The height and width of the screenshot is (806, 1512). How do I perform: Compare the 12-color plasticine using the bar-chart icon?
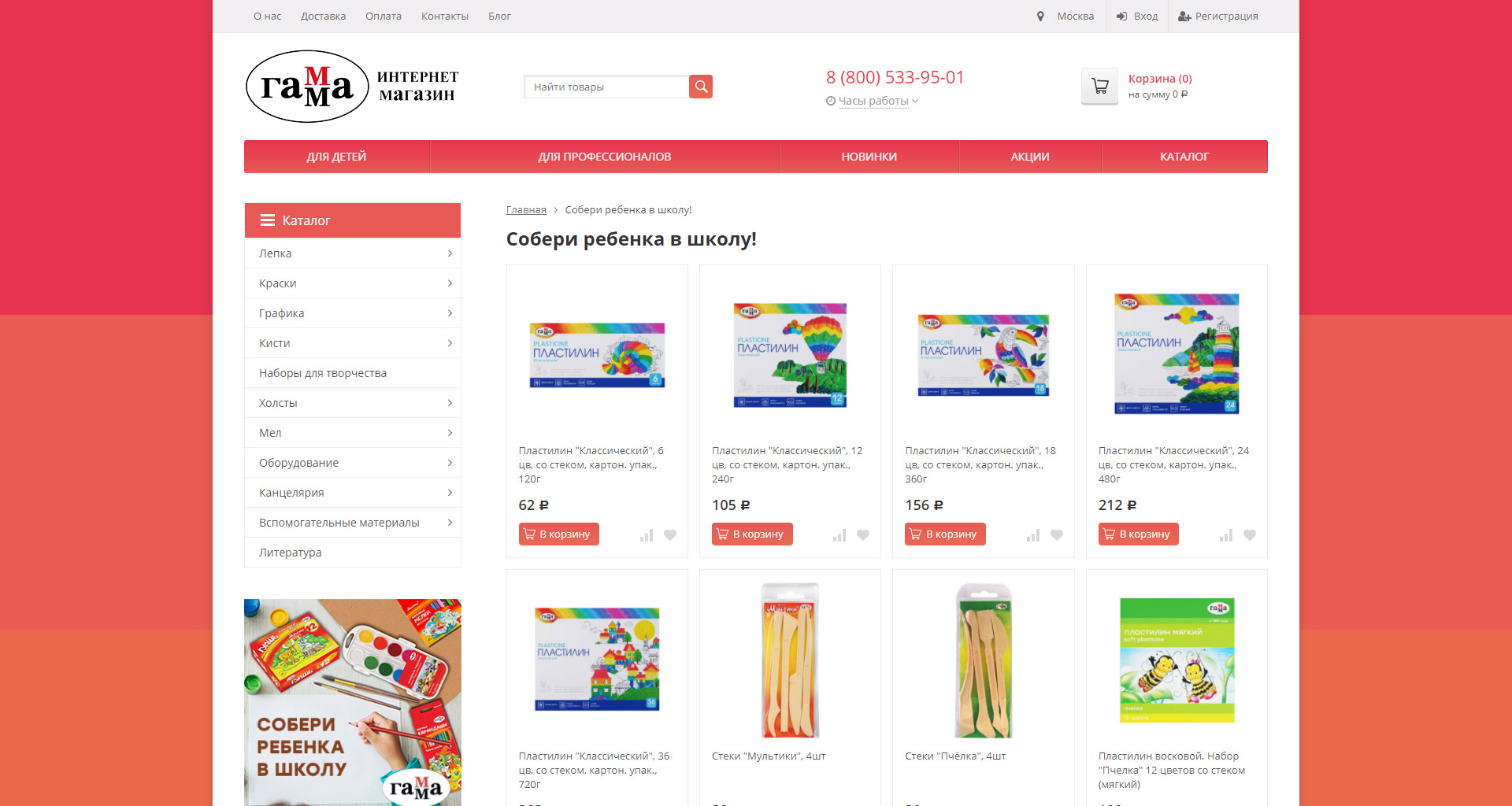(x=839, y=535)
